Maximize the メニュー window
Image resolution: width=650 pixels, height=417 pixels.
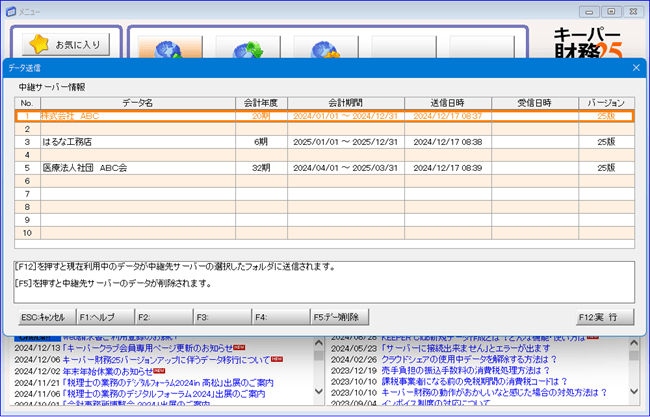click(x=611, y=12)
